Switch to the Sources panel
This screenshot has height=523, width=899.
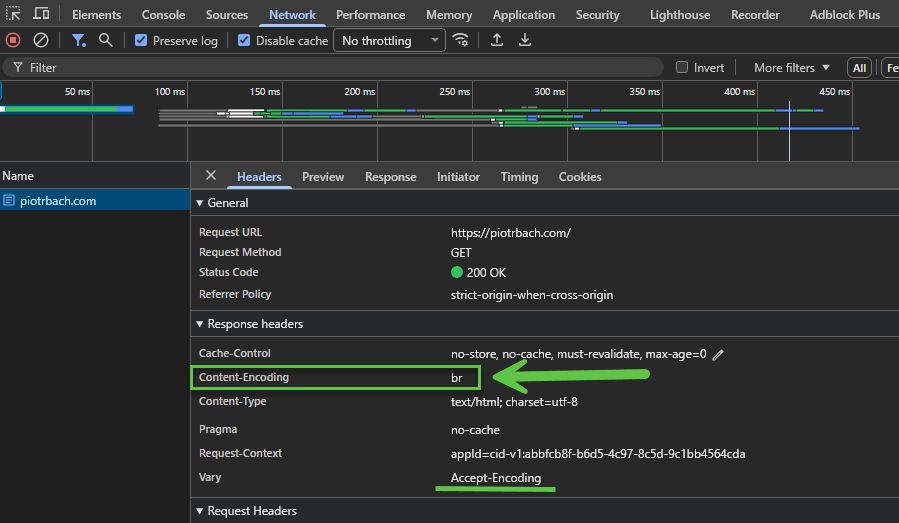pyautogui.click(x=226, y=14)
